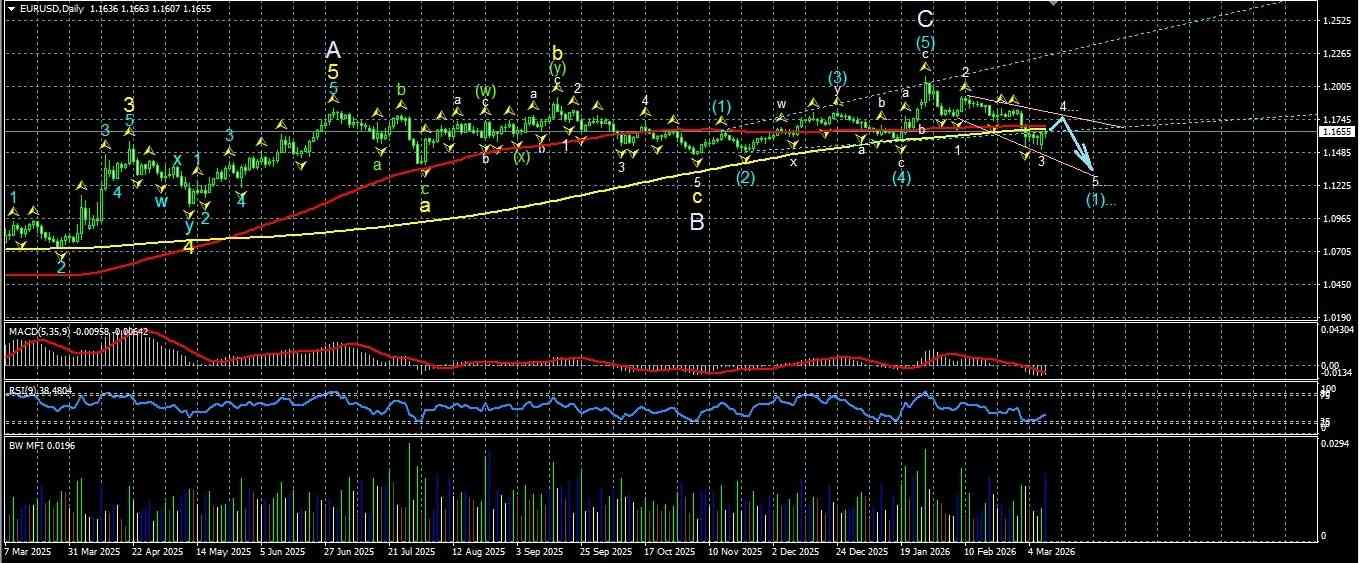Select the green (w) wave label
Viewport: 1360px width, 563px height.
(486, 90)
